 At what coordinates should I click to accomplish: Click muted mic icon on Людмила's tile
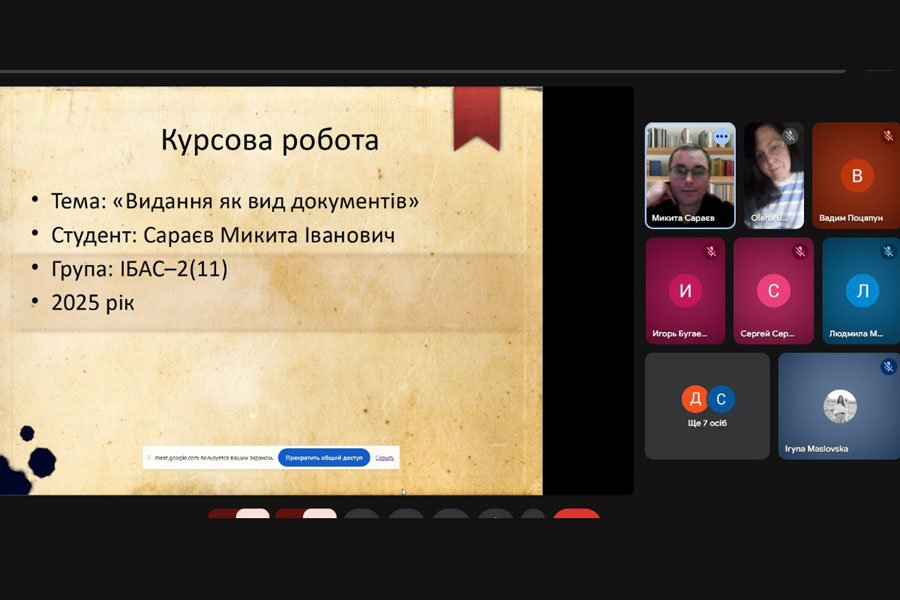click(887, 252)
